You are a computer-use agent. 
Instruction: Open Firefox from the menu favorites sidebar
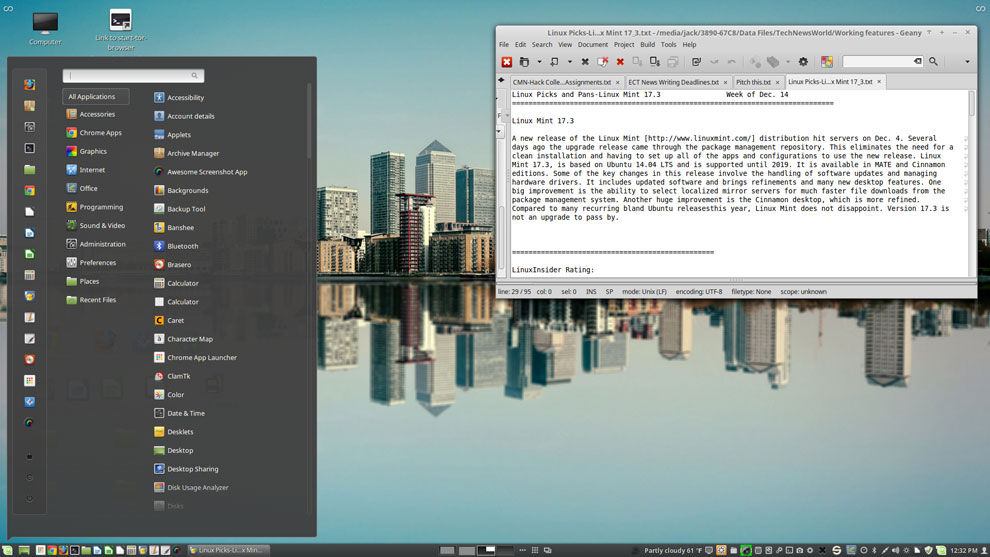pos(29,85)
